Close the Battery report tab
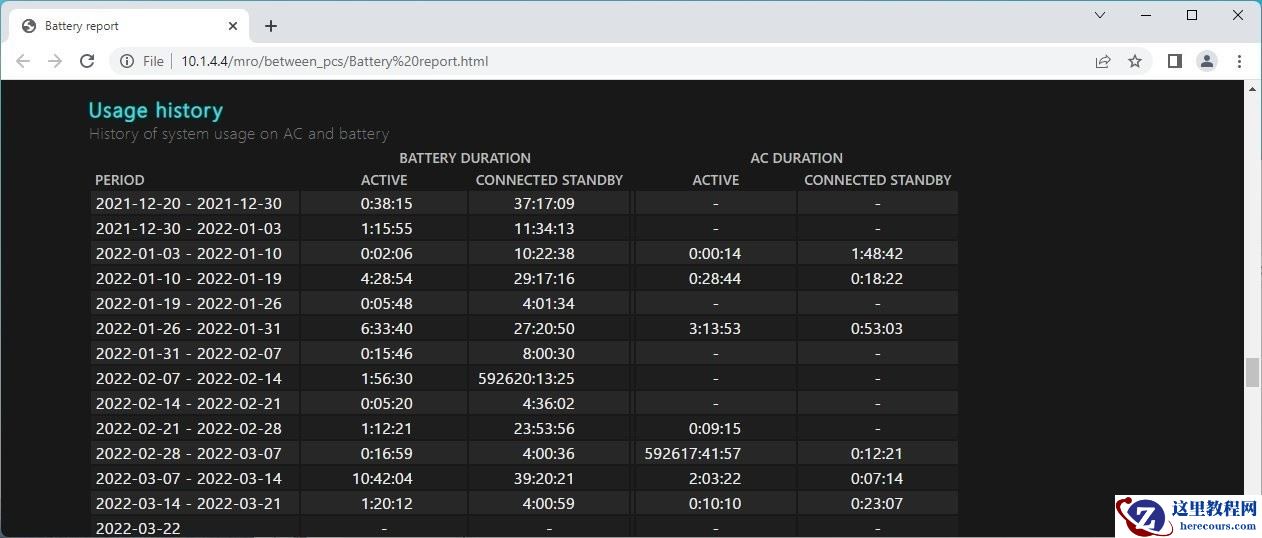Image resolution: width=1262 pixels, height=538 pixels. [x=233, y=26]
